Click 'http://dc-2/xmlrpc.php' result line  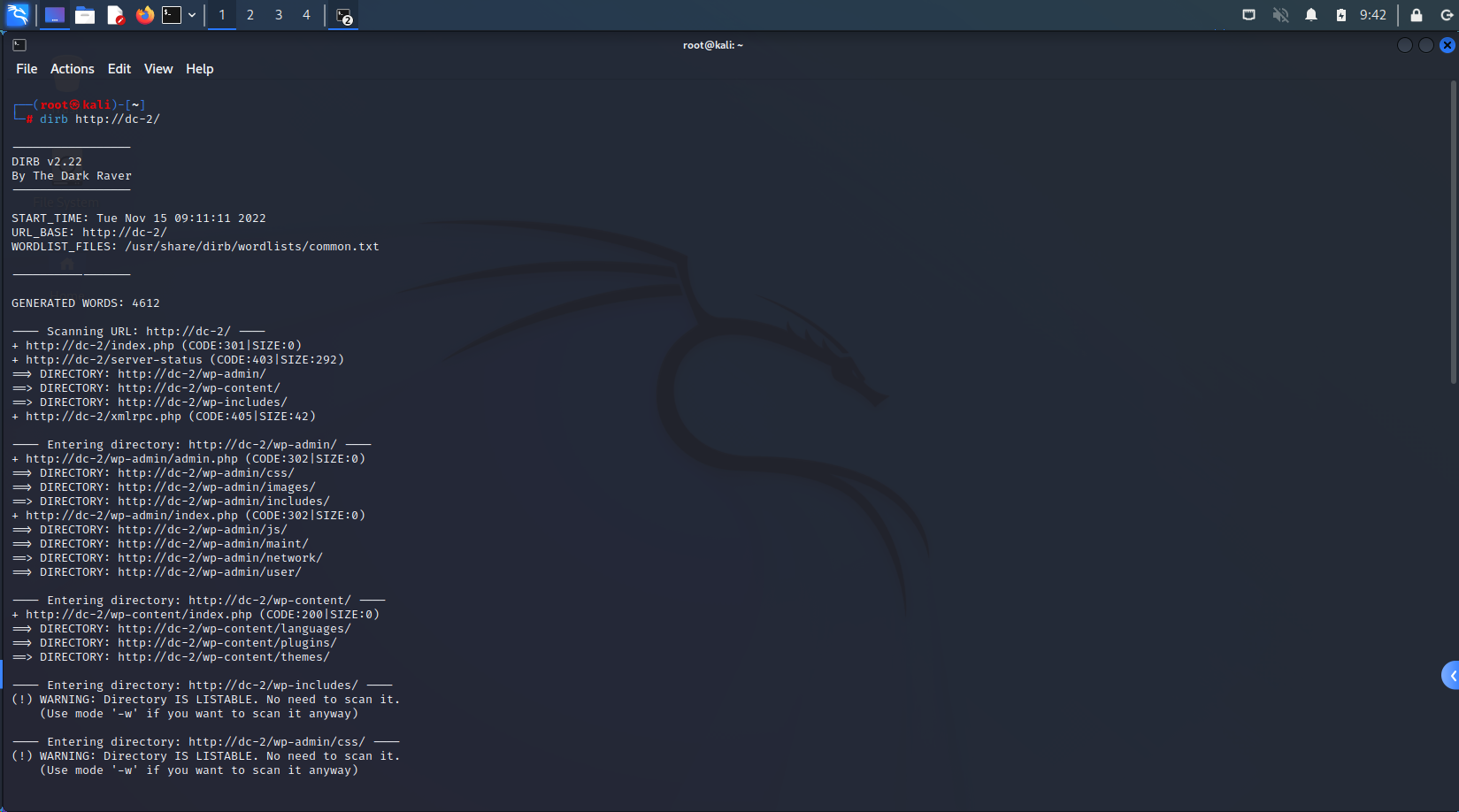click(164, 417)
